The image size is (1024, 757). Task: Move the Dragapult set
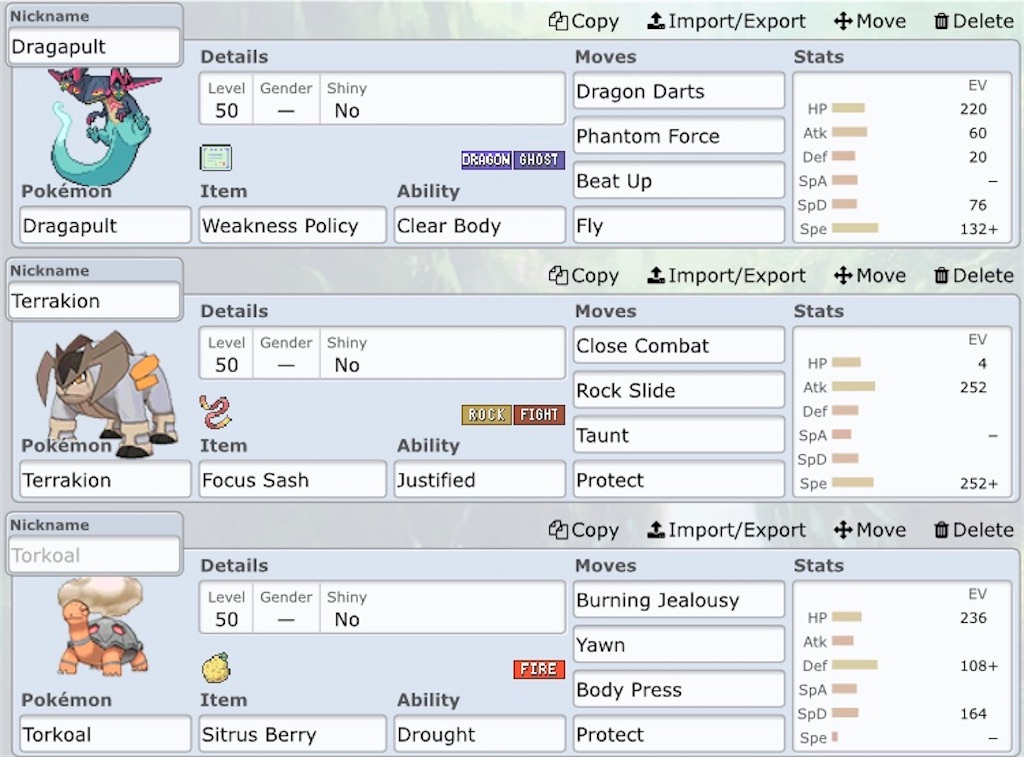870,22
